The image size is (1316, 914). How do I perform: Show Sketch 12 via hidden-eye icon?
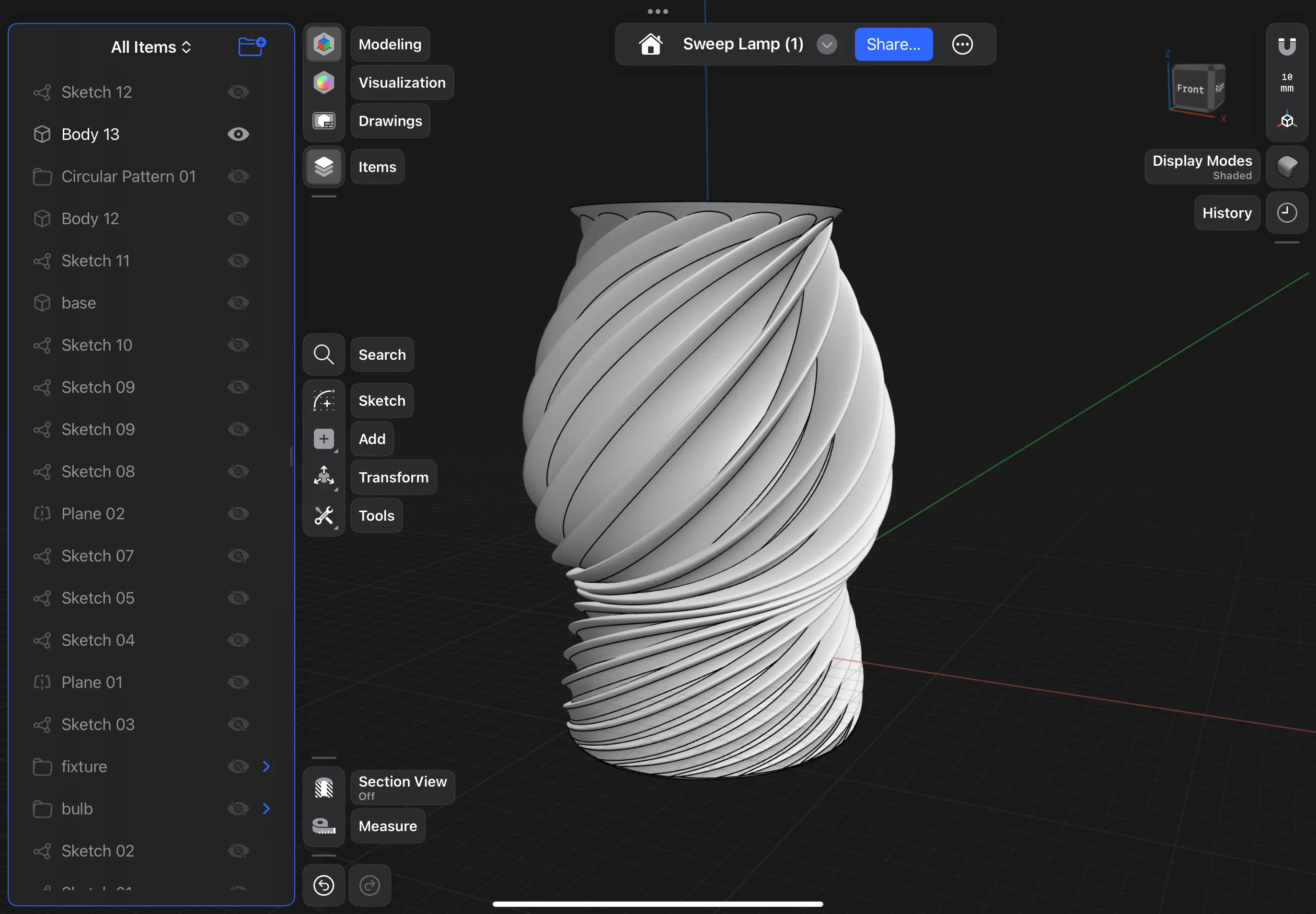click(238, 92)
